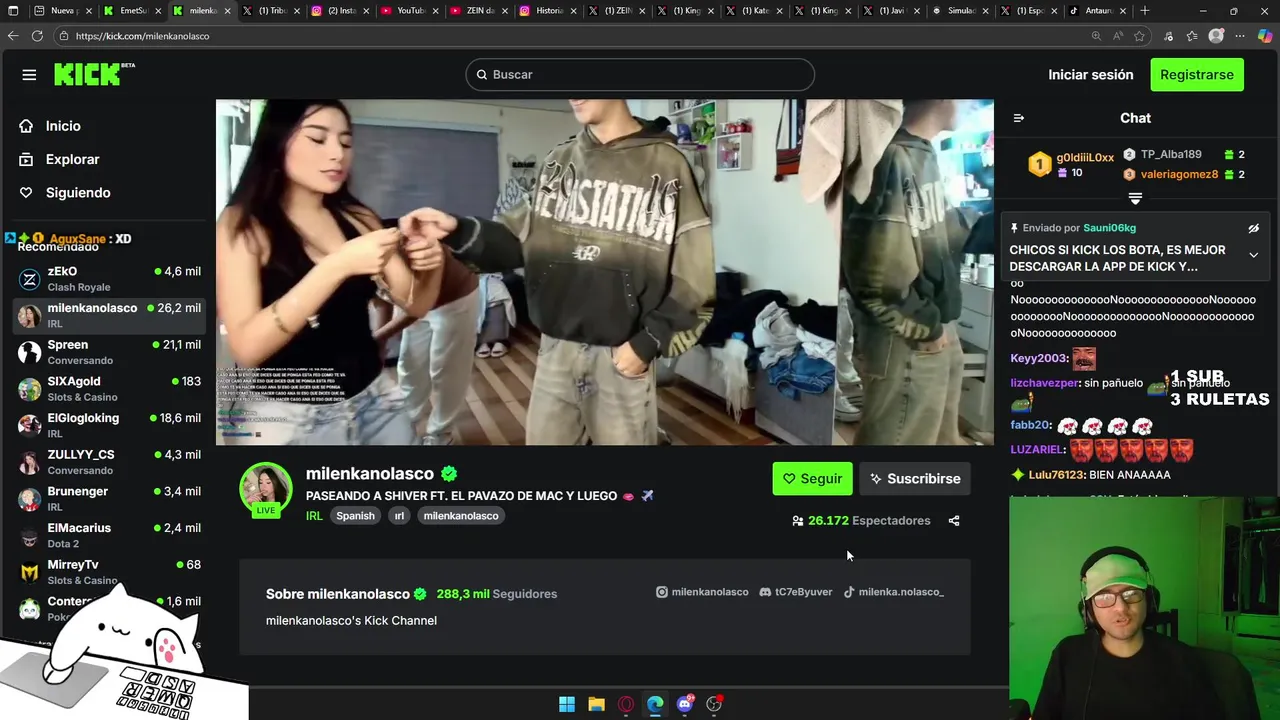Open Brunenger channel in recommended list
This screenshot has width=1280, height=720.
click(x=110, y=499)
